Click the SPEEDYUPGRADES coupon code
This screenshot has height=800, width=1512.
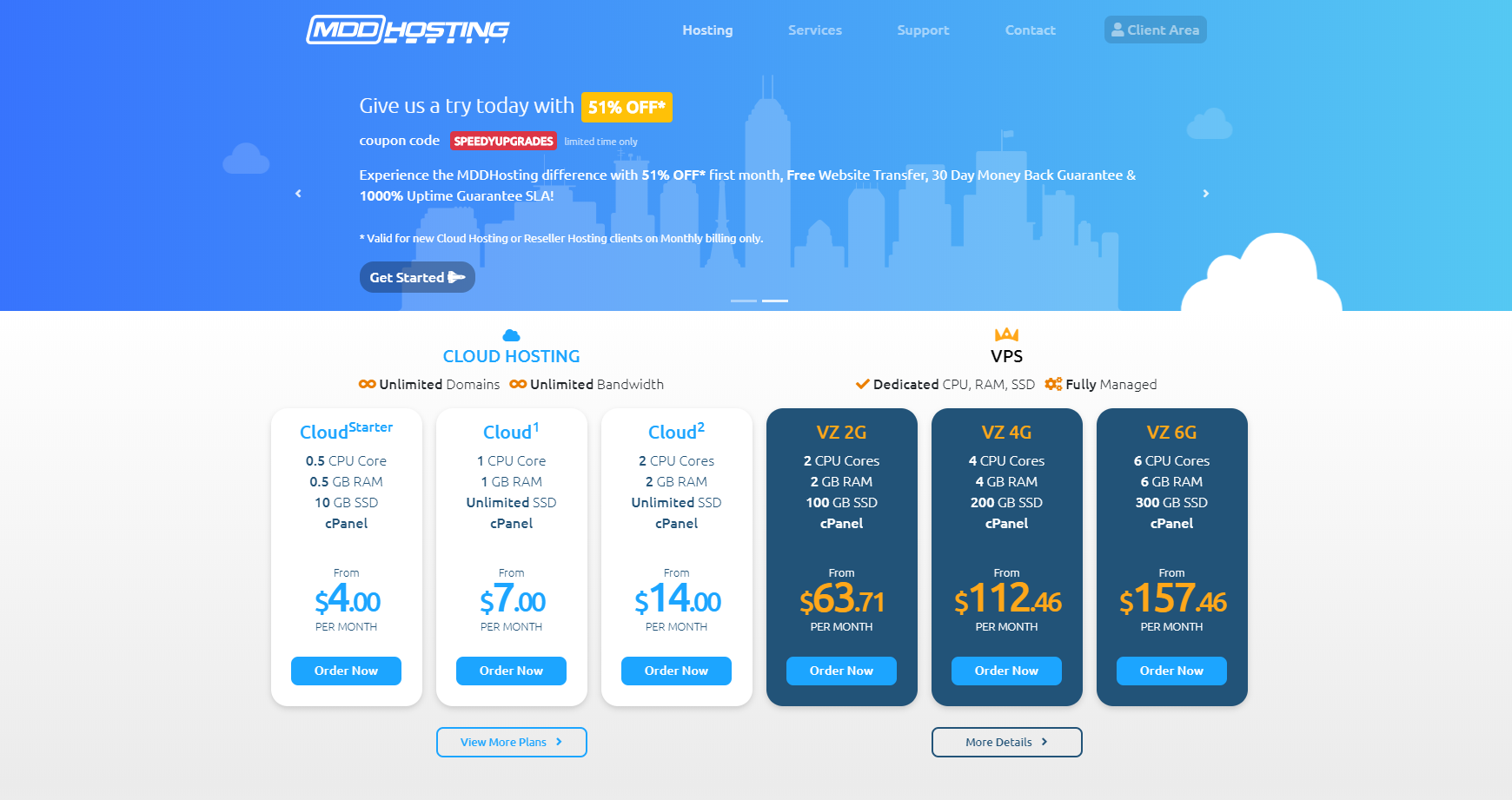point(503,141)
